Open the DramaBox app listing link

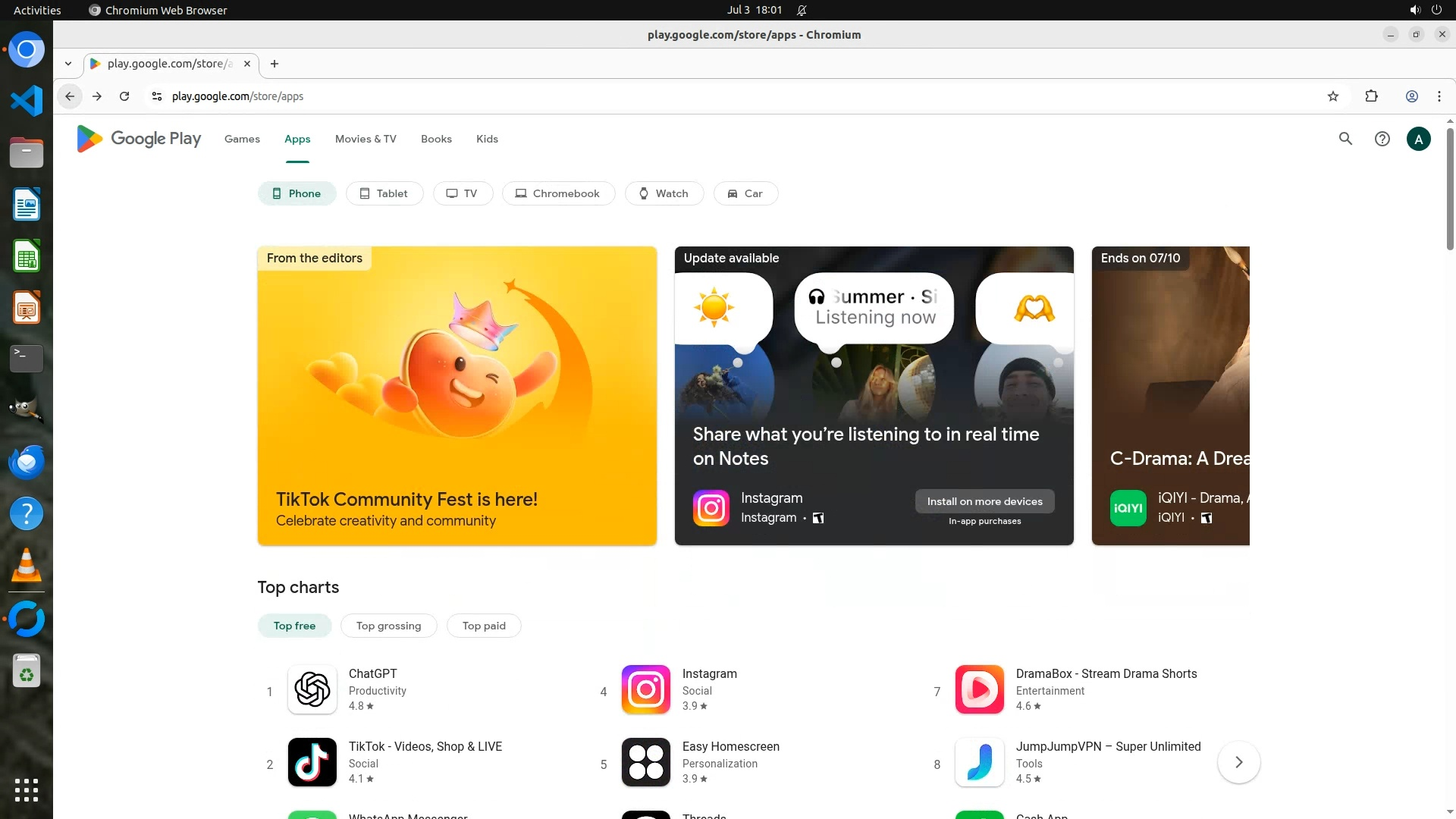pos(1106,673)
